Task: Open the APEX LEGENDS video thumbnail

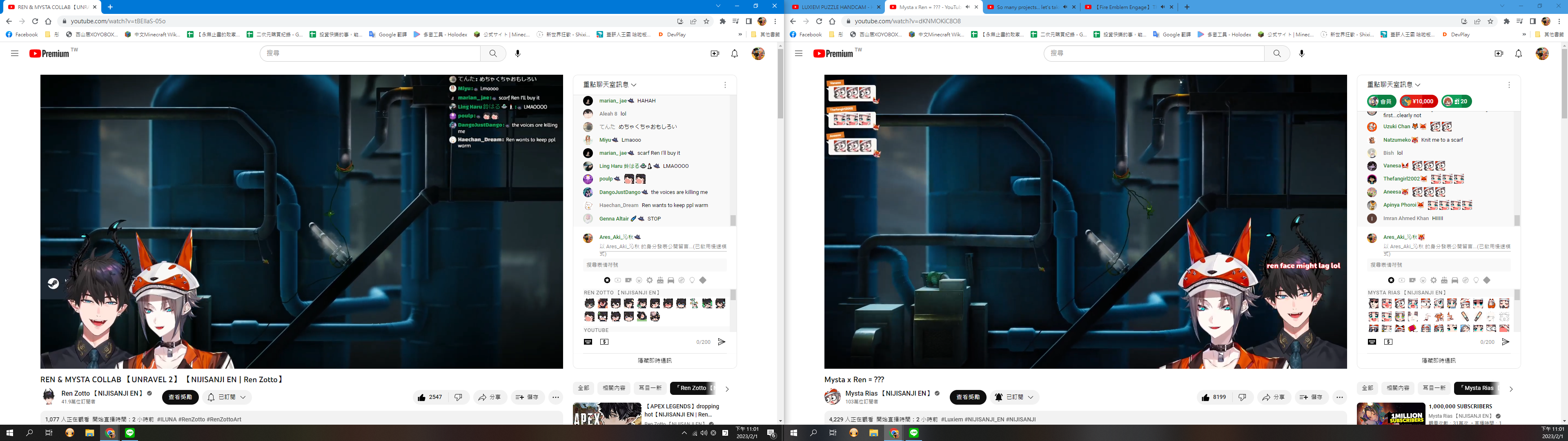Action: click(607, 414)
